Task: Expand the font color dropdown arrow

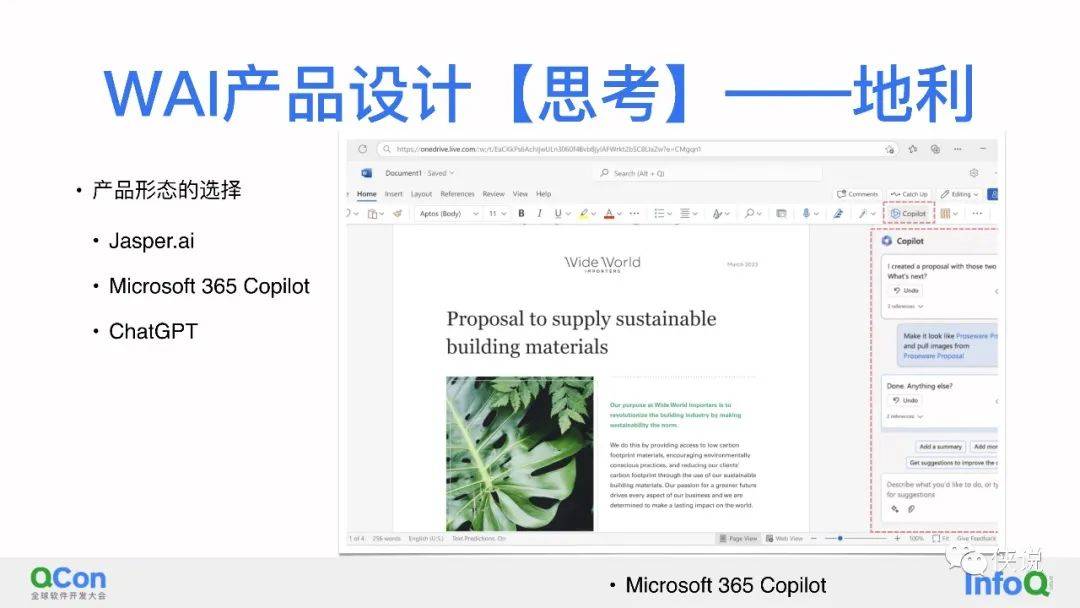Action: point(619,214)
